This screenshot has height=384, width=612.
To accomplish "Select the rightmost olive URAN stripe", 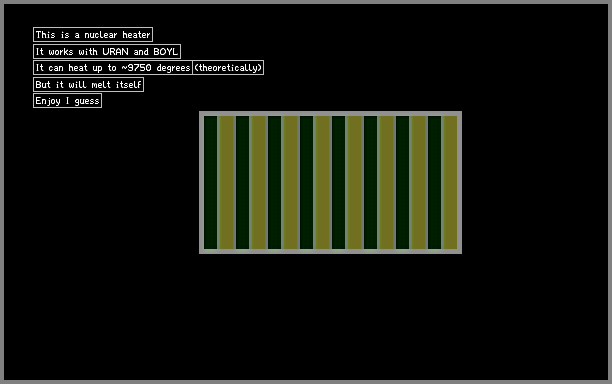I will (450, 182).
